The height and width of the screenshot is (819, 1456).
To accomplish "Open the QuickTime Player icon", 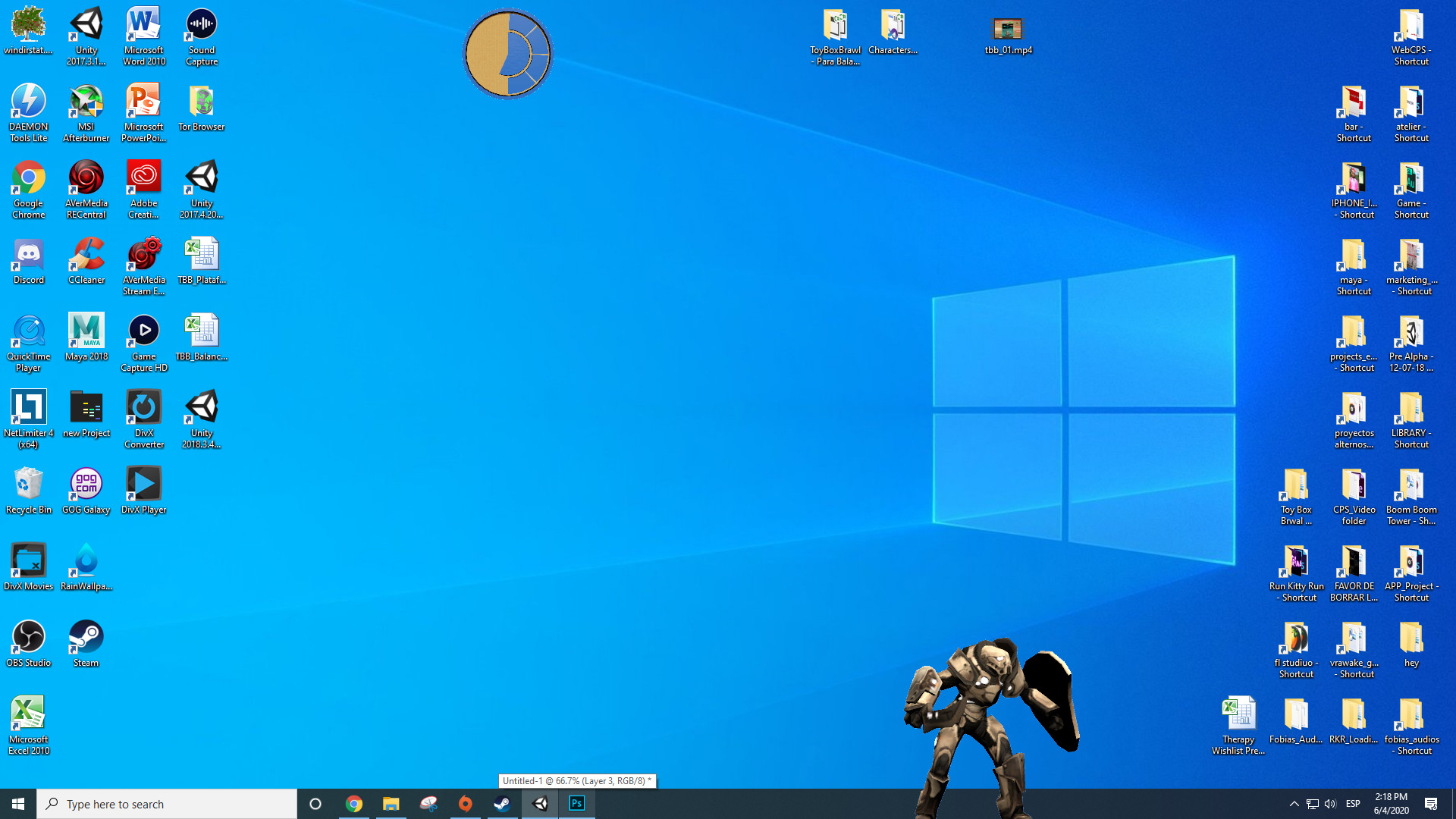I will (x=29, y=342).
